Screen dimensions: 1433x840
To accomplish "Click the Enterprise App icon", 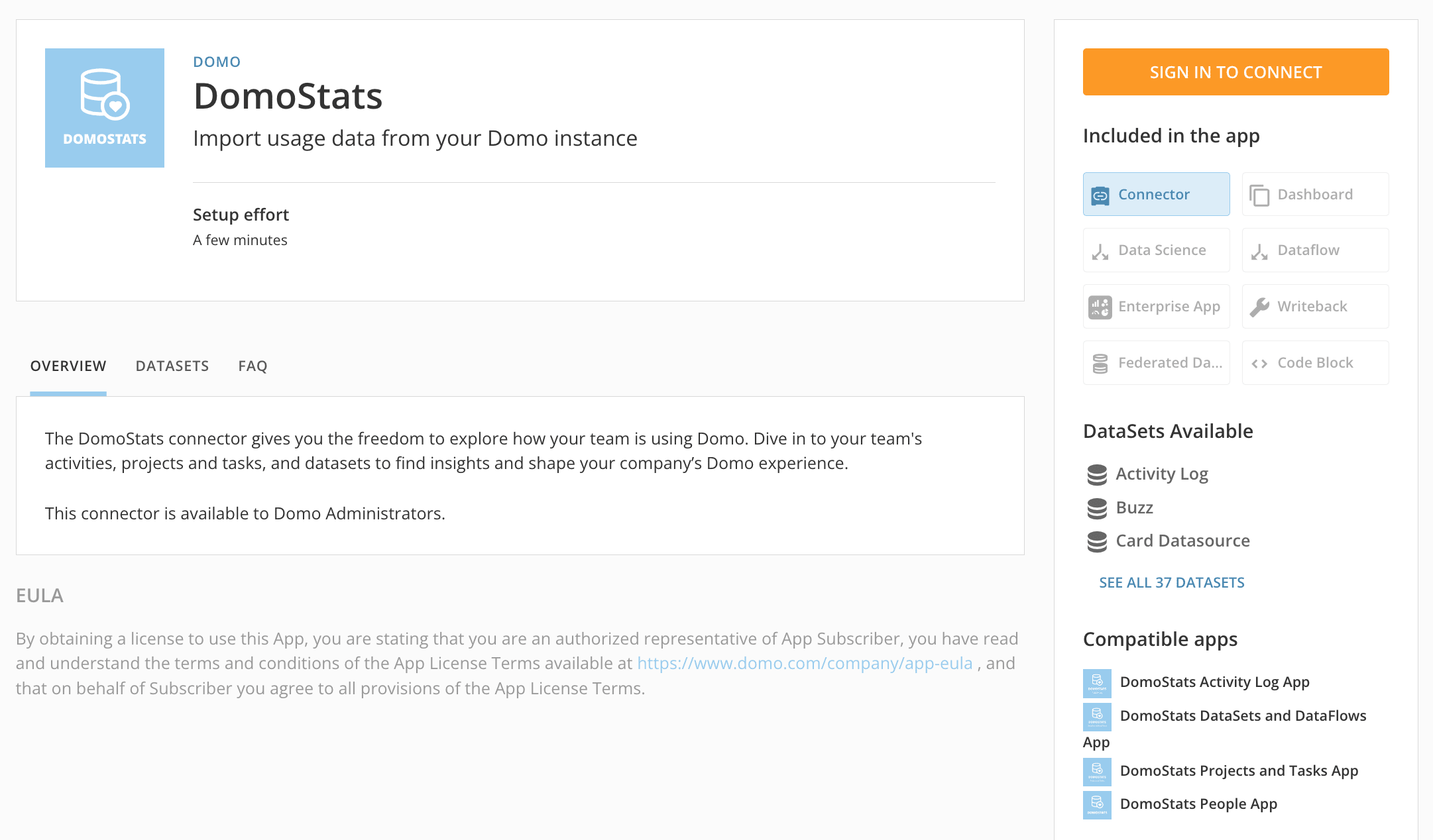I will click(x=1100, y=307).
